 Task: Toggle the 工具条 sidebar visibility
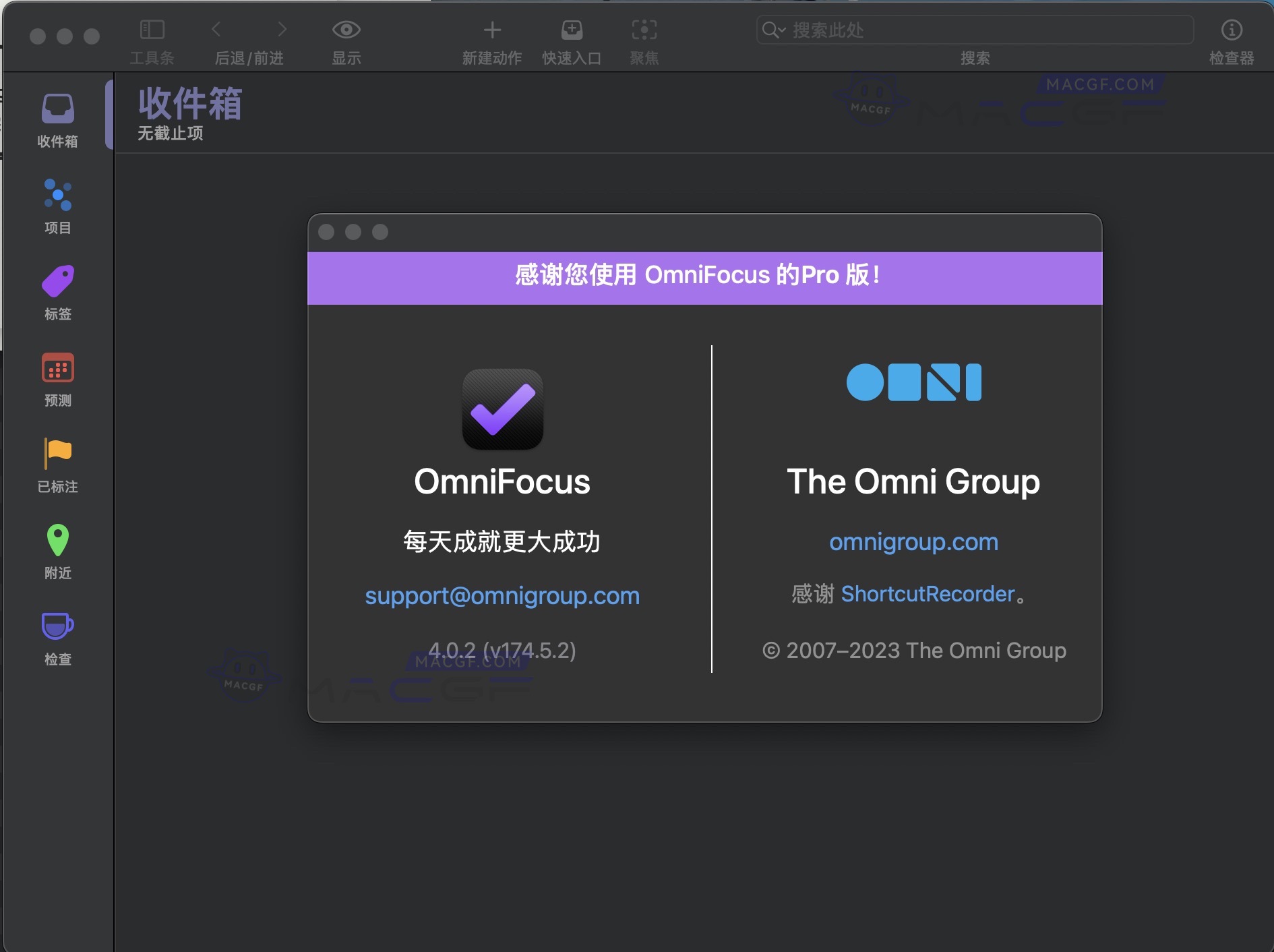point(152,30)
